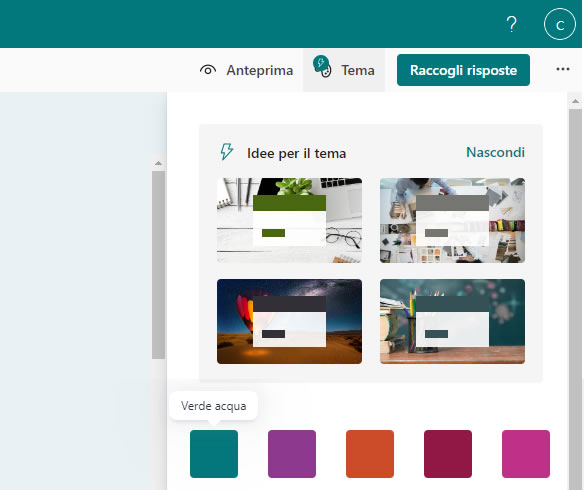Pick the orange color swatch
Image resolution: width=584 pixels, height=490 pixels.
coord(370,454)
